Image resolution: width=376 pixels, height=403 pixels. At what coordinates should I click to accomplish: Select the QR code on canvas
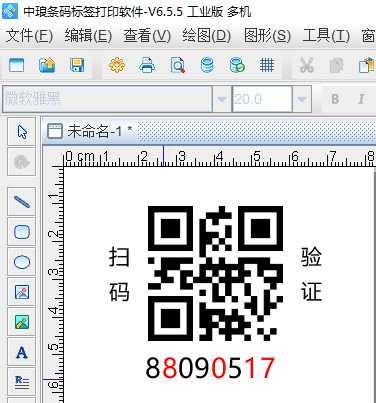(x=215, y=273)
